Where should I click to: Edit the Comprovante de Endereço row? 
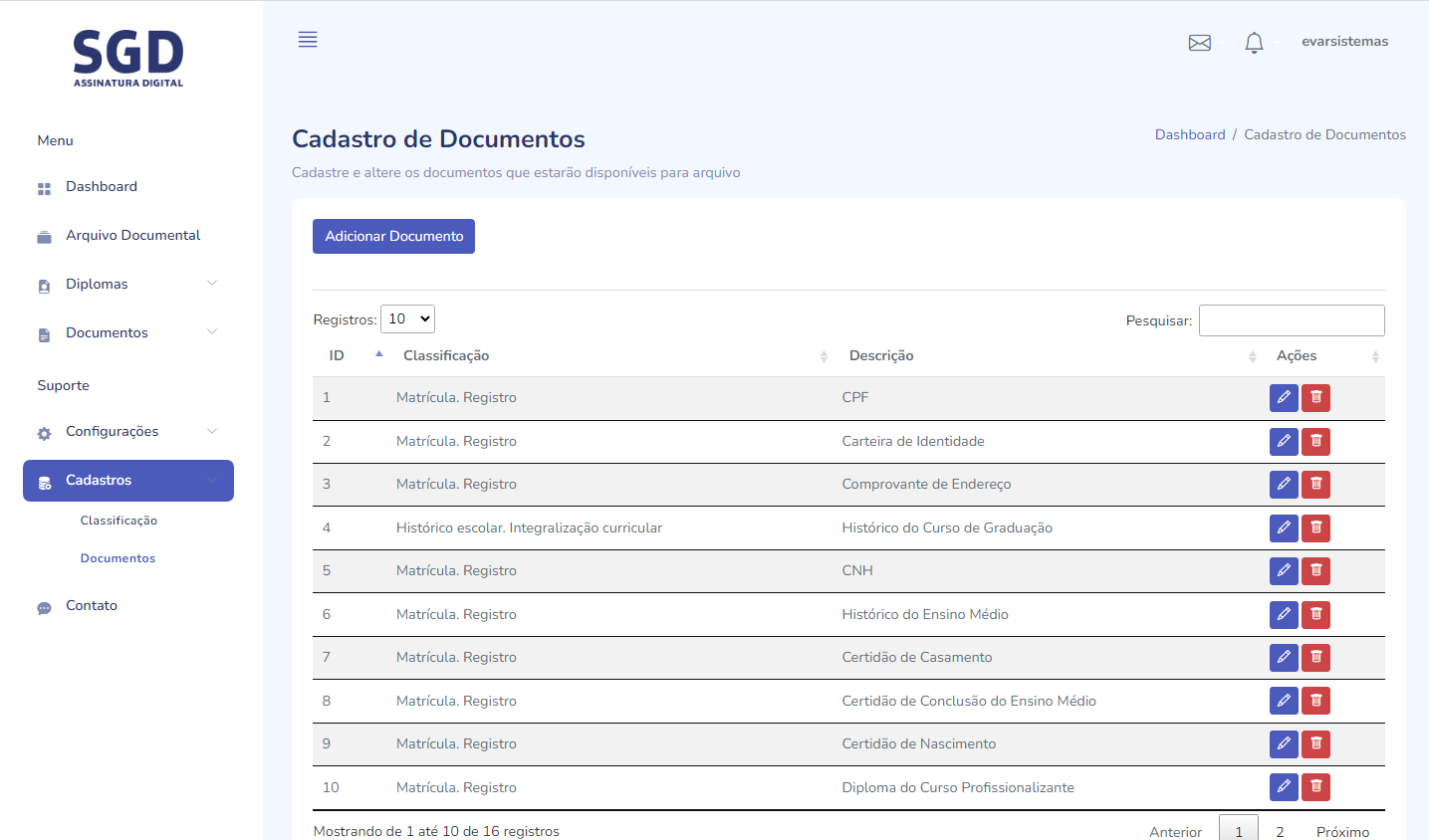tap(1284, 485)
